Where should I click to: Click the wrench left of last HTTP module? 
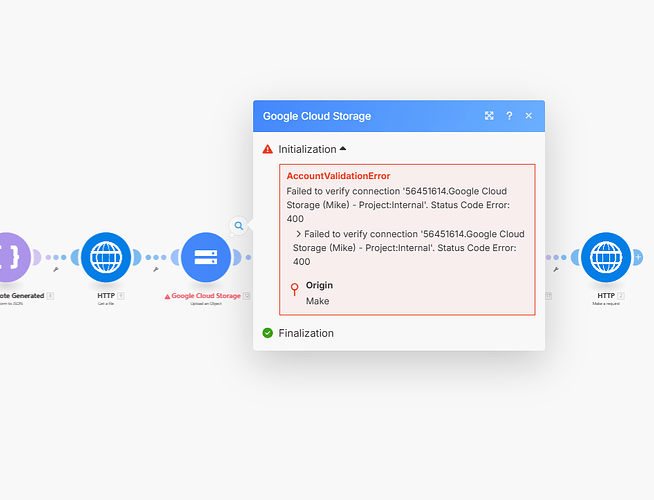(556, 269)
